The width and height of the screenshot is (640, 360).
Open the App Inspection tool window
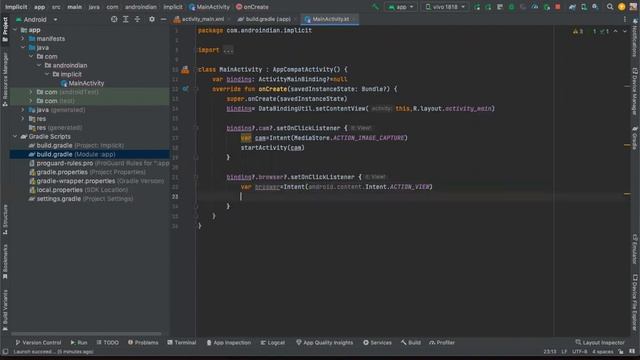coord(229,342)
